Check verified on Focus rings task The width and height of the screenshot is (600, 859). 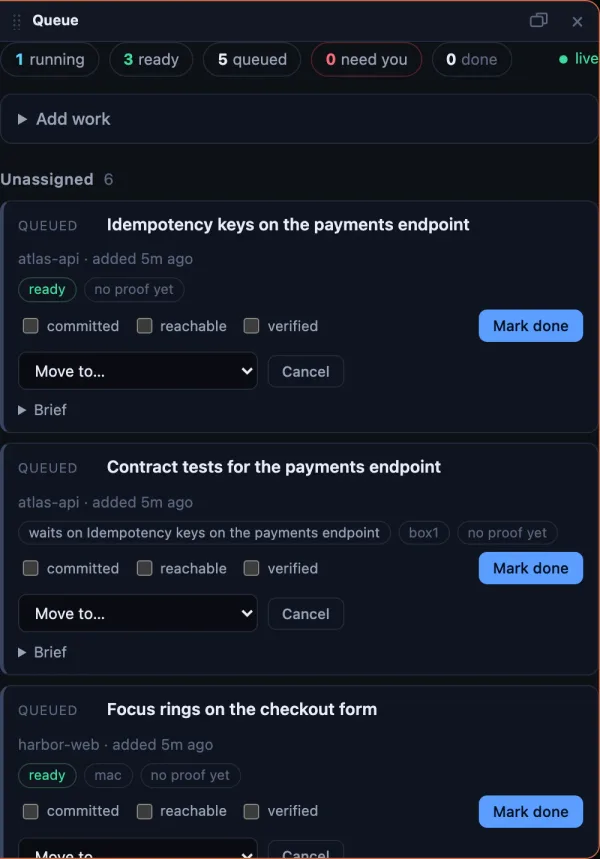pos(251,811)
